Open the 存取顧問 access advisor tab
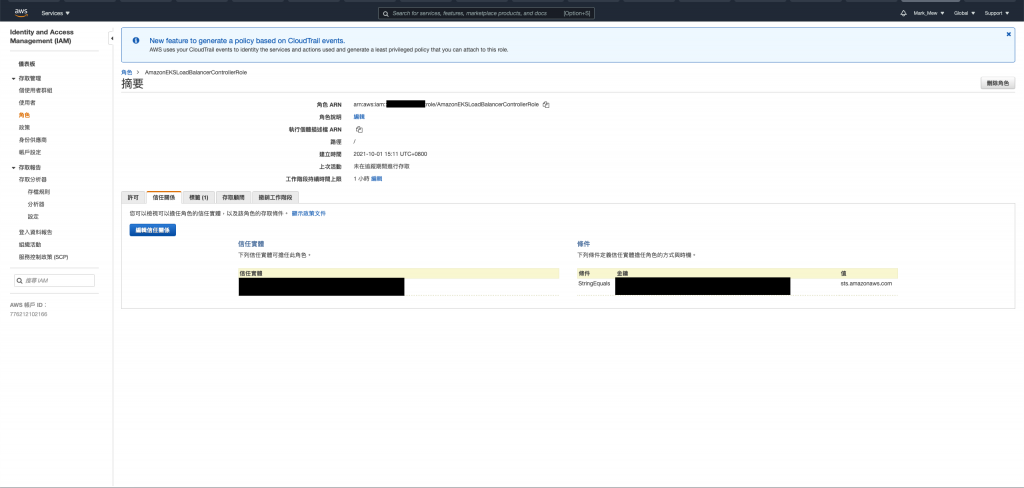The height and width of the screenshot is (488, 1024). coord(232,197)
